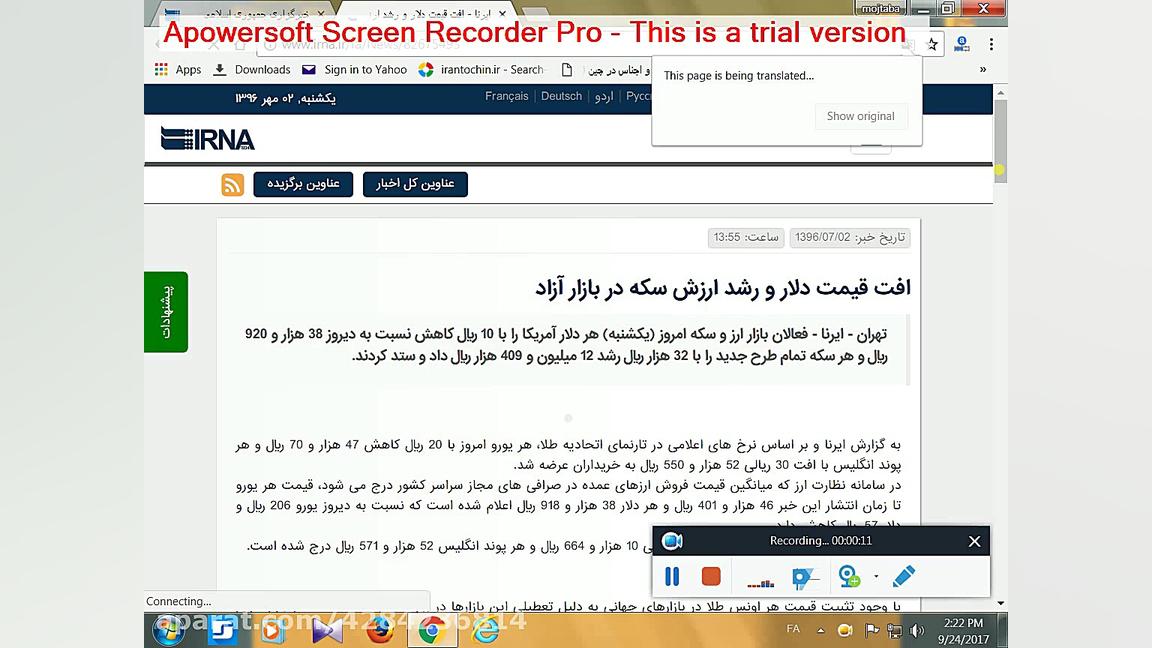Open irantochin.ir Search bookmark
The height and width of the screenshot is (648, 1152).
[x=482, y=70]
